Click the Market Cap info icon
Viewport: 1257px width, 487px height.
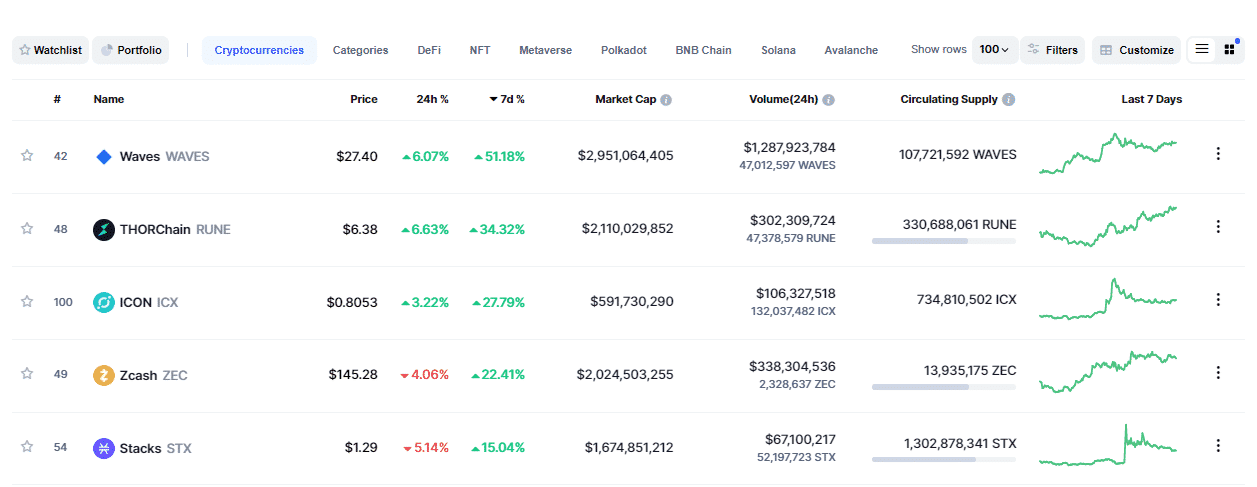[x=666, y=100]
